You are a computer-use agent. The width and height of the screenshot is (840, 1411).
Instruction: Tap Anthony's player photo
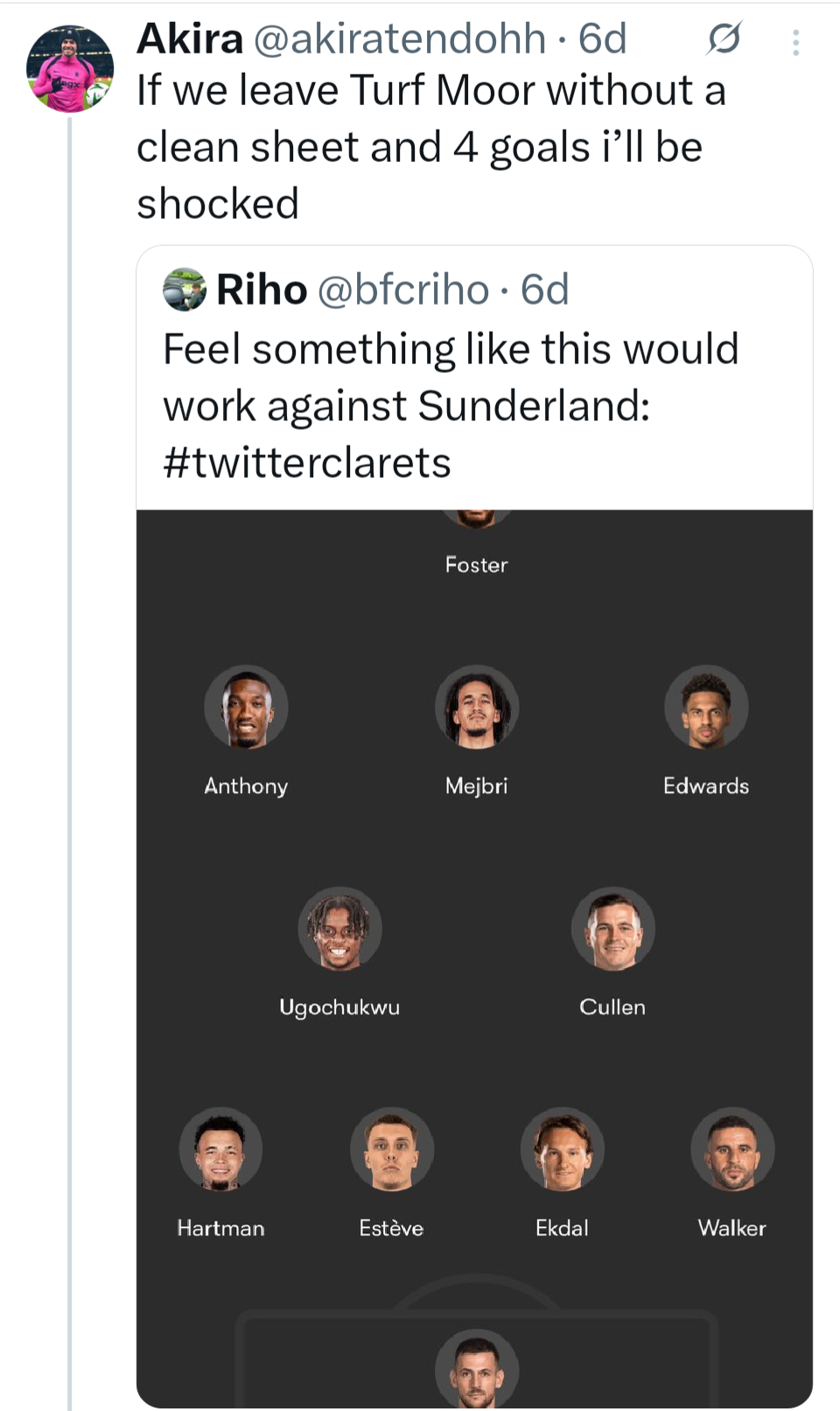(246, 707)
